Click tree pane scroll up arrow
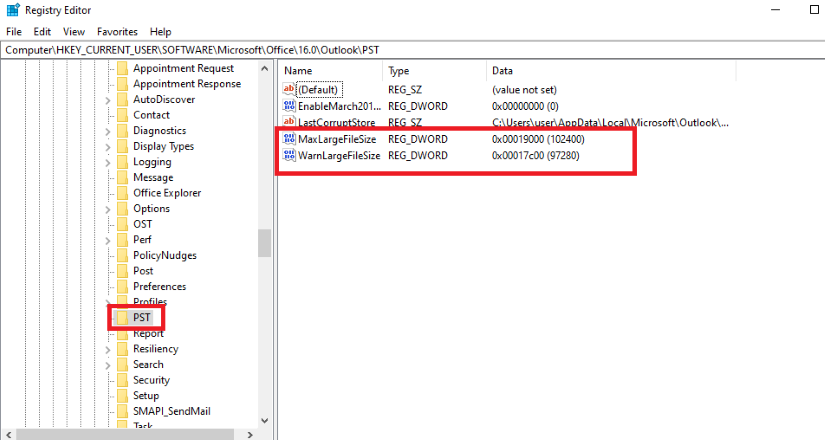The image size is (825, 440). click(265, 68)
